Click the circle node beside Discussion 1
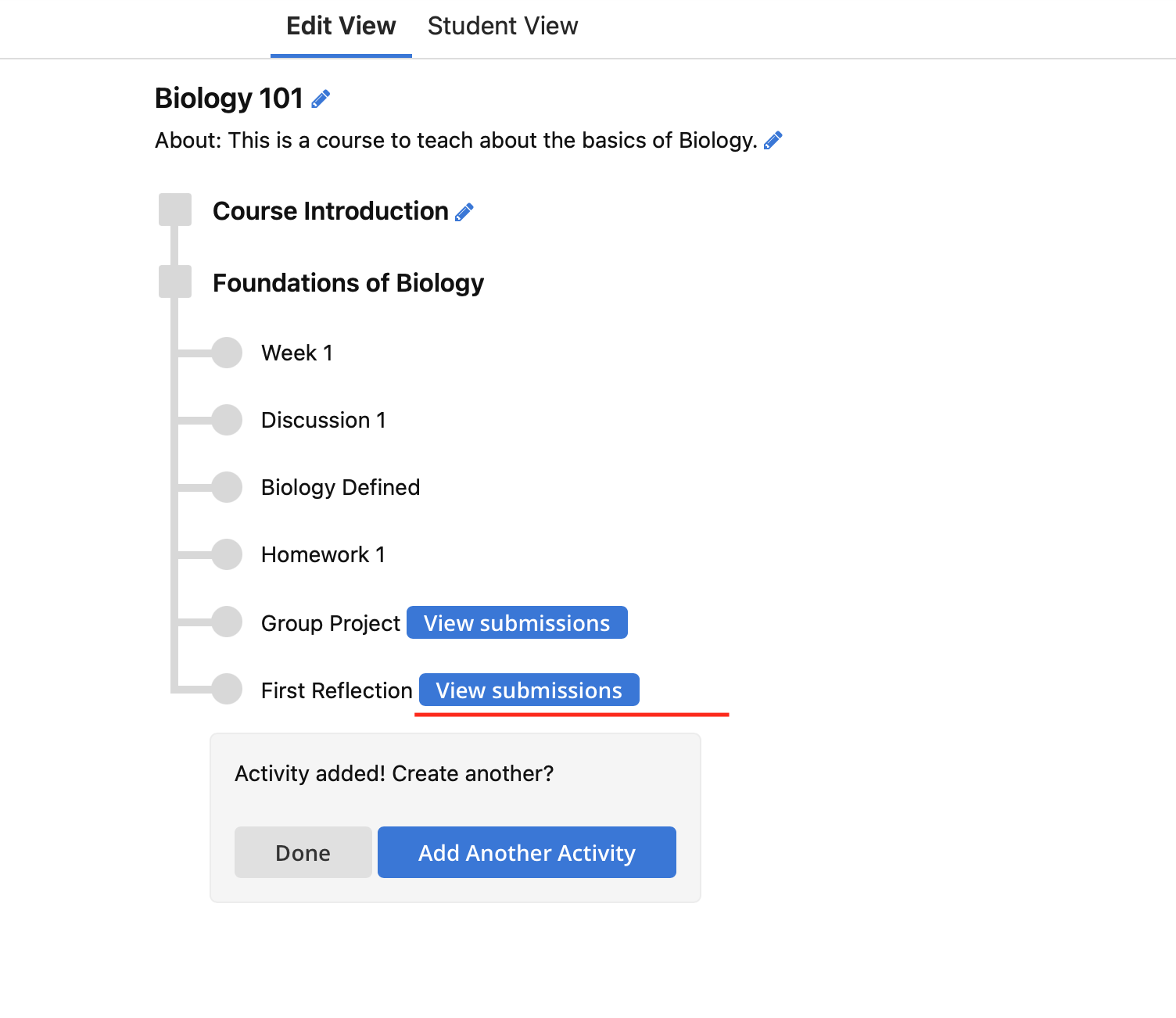The height and width of the screenshot is (1018, 1176). [x=227, y=420]
